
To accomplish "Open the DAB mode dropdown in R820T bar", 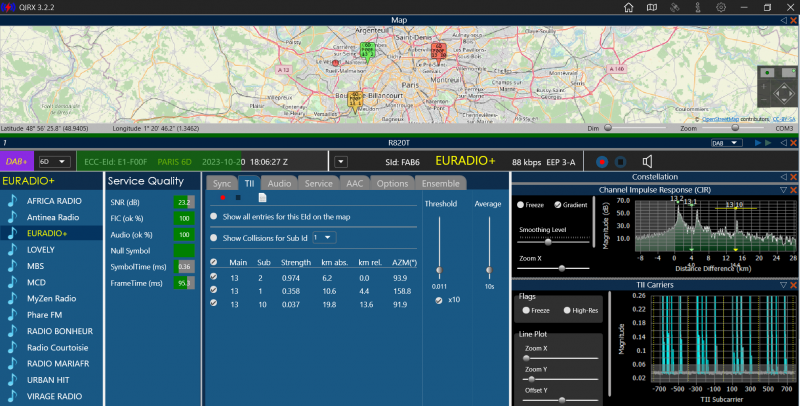I will click(727, 143).
